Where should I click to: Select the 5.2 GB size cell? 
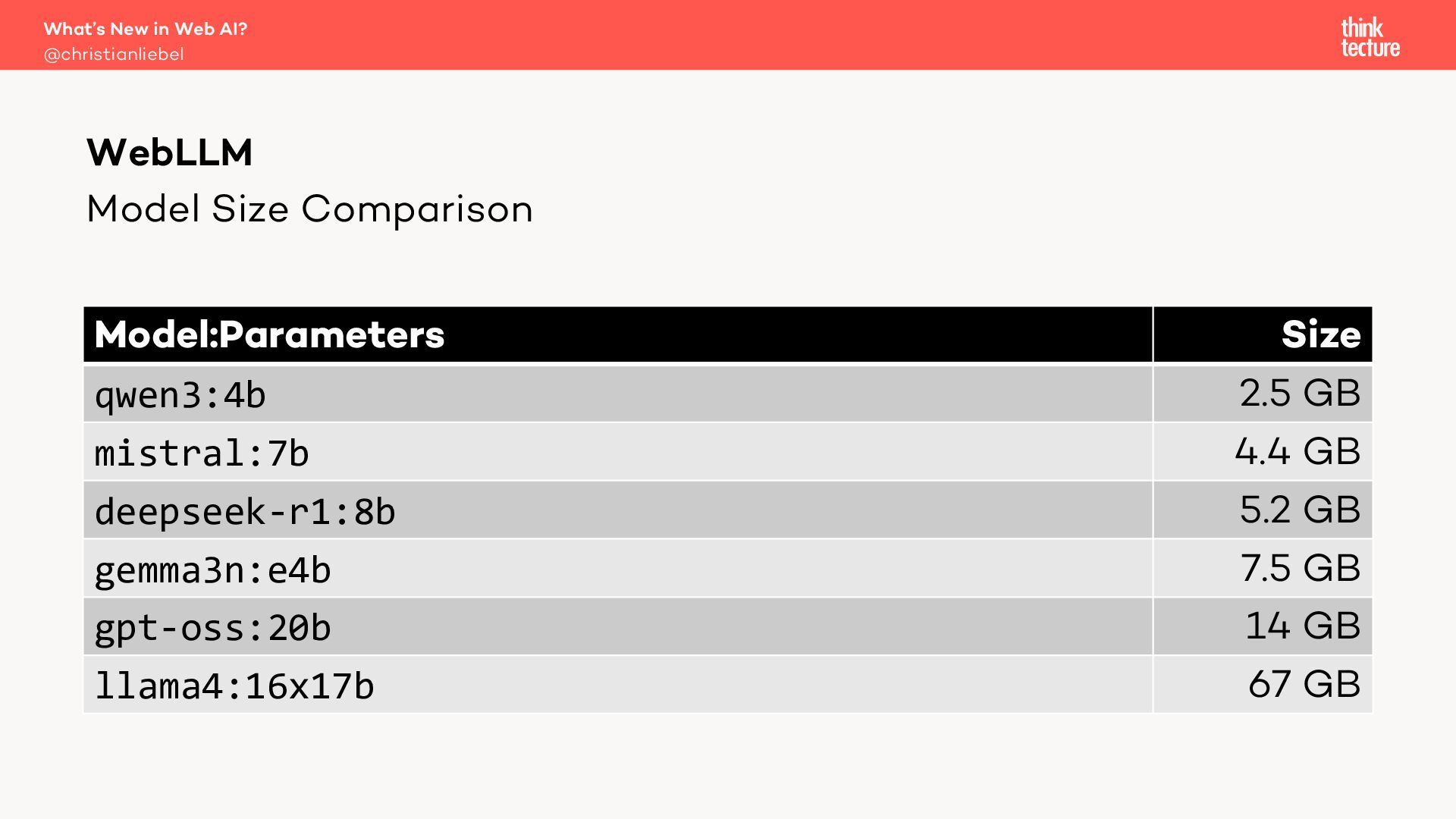[1300, 510]
